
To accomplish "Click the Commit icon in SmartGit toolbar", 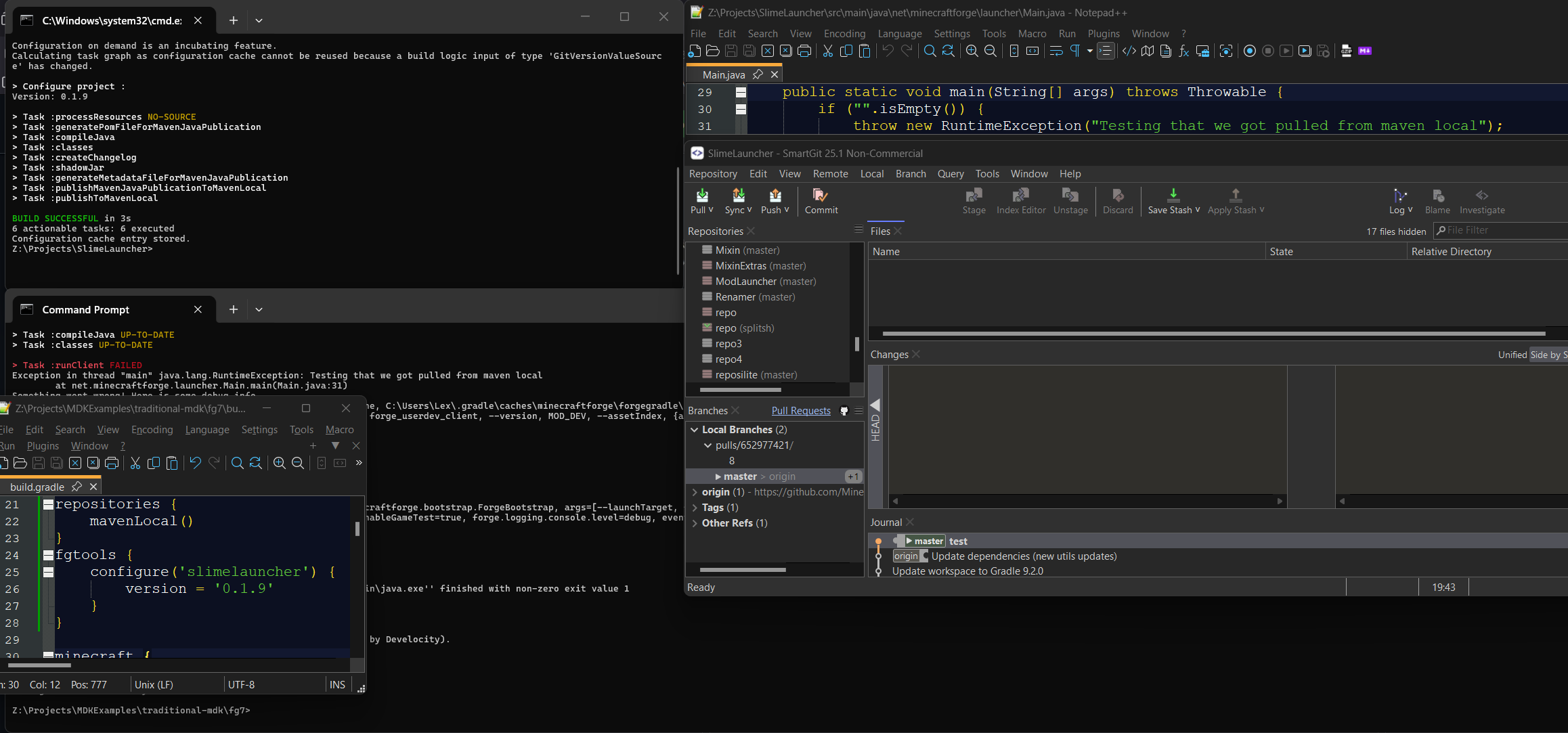I will point(821,196).
